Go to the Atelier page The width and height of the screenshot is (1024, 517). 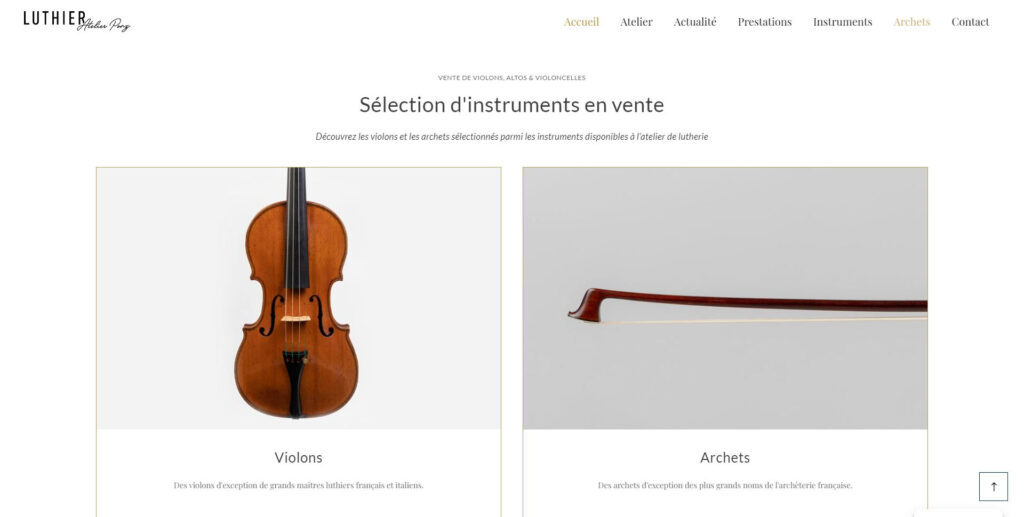636,22
